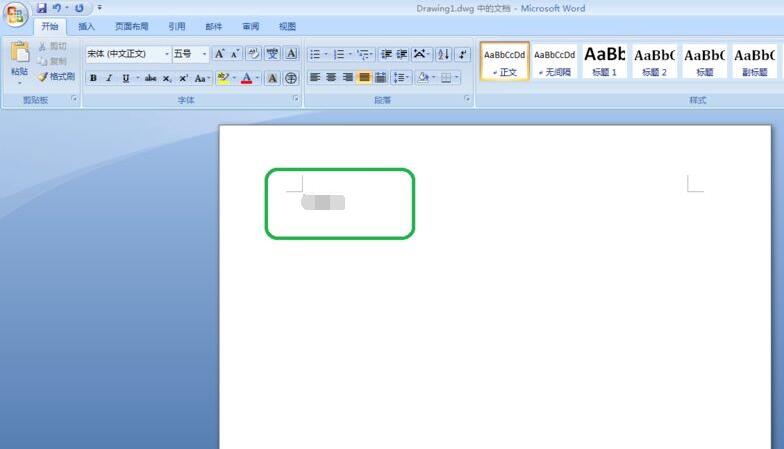Align text right
Screen dimensions: 784x449
coord(348,78)
